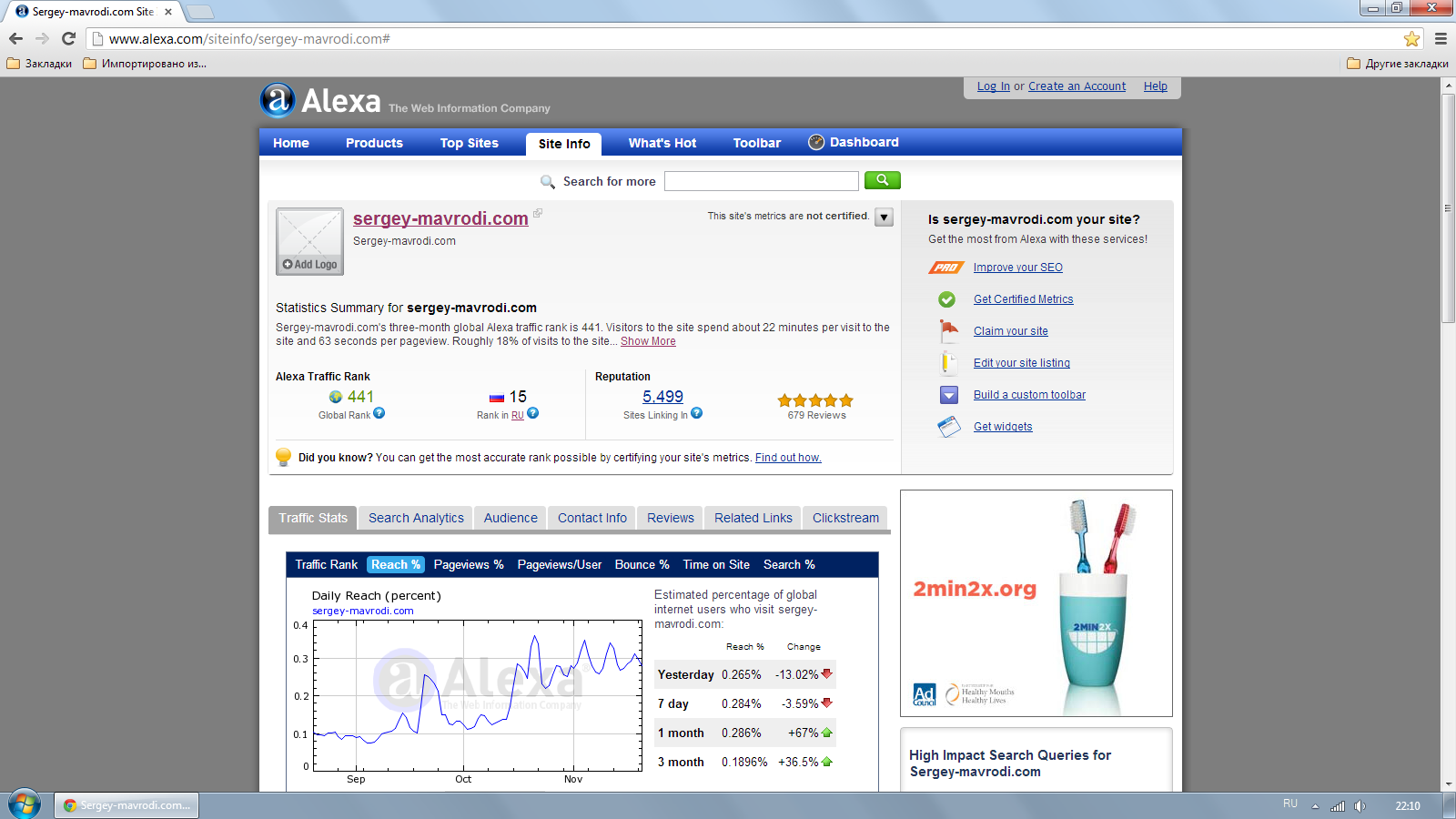This screenshot has height=819, width=1456.
Task: Click the Search for more input field
Action: click(x=761, y=181)
